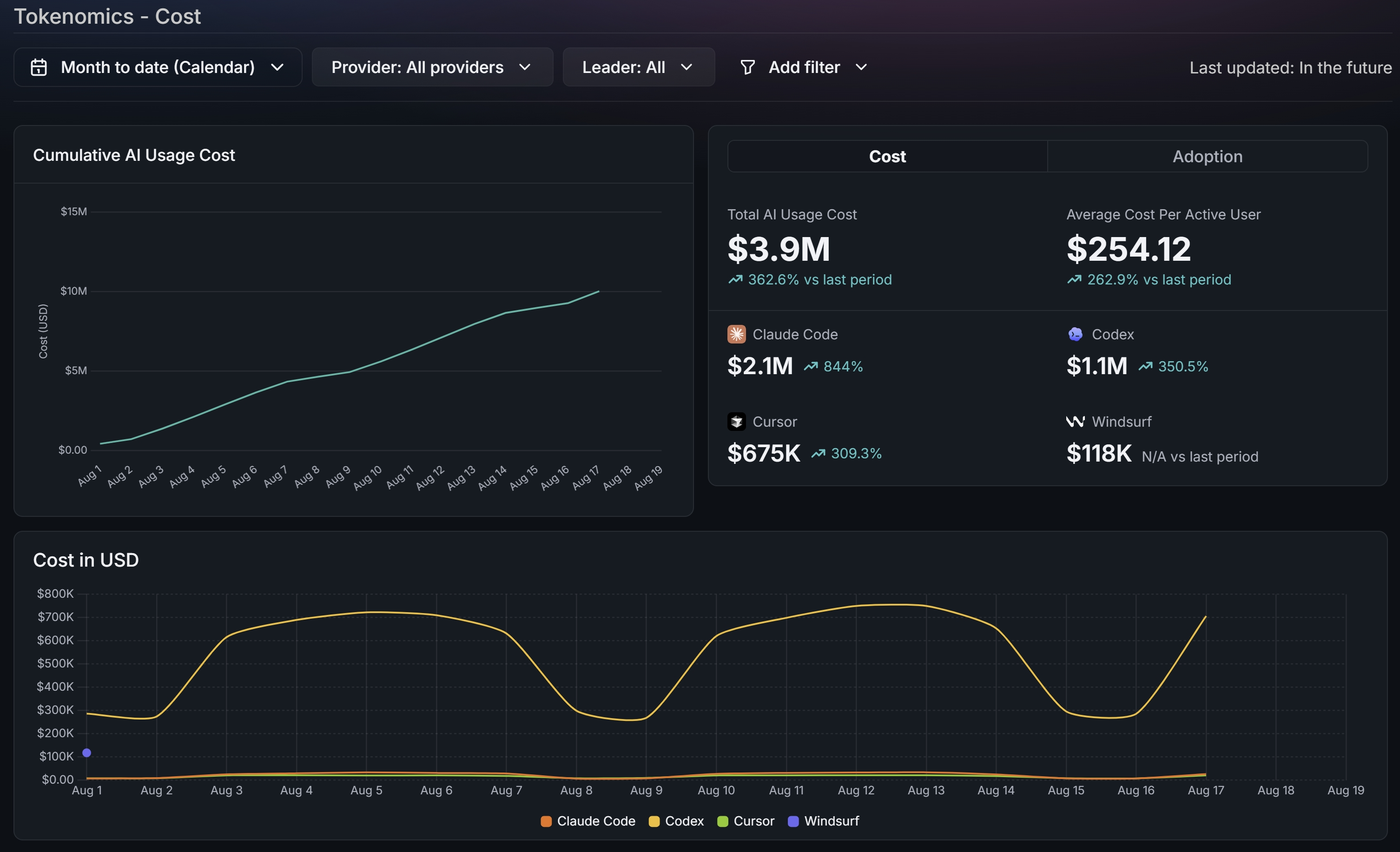Open the Add filter menu
Screen dimensions: 1400x852
[804, 67]
